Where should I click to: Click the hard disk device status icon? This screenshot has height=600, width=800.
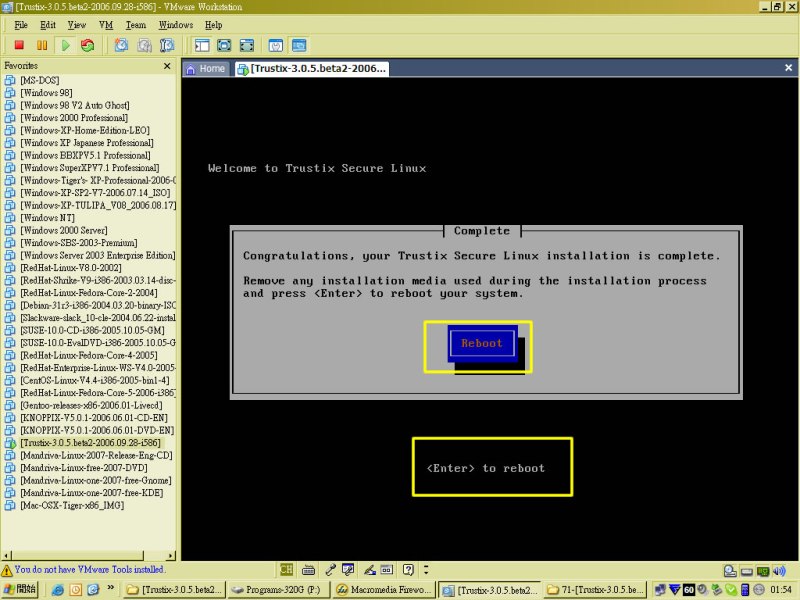click(730, 571)
